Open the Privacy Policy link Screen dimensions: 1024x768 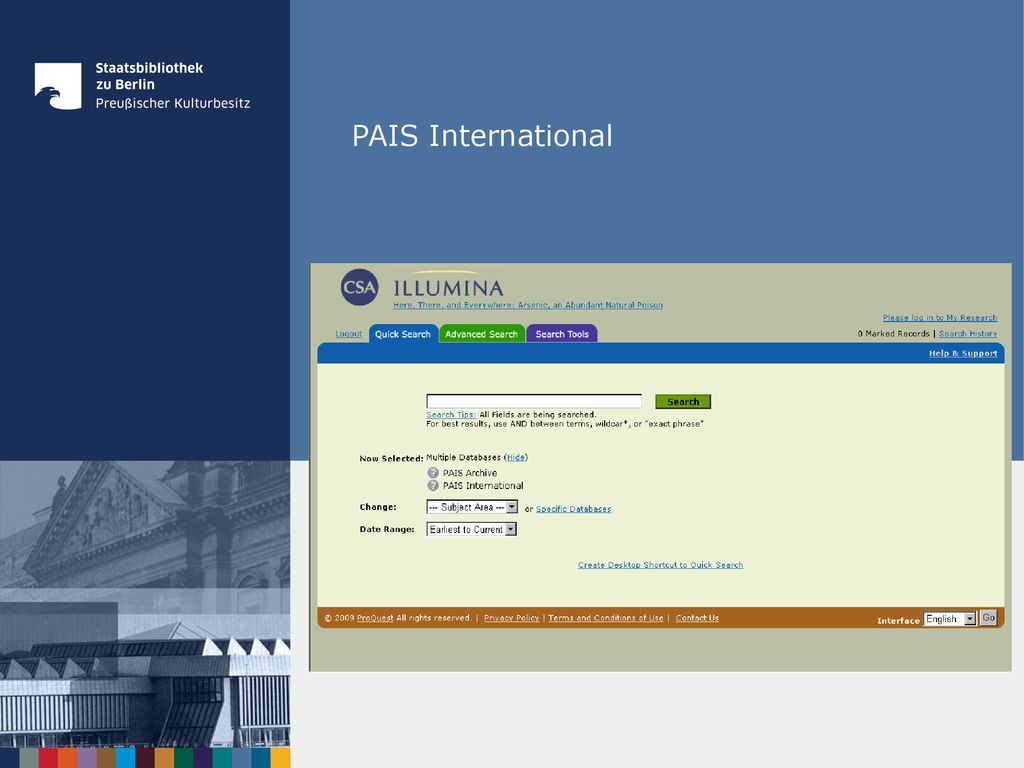pyautogui.click(x=511, y=618)
